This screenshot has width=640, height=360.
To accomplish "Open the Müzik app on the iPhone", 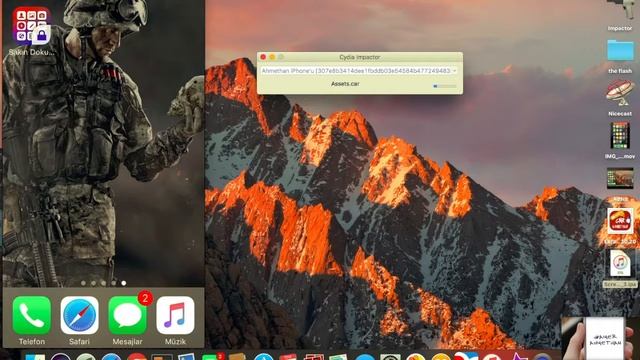I will pyautogui.click(x=176, y=316).
